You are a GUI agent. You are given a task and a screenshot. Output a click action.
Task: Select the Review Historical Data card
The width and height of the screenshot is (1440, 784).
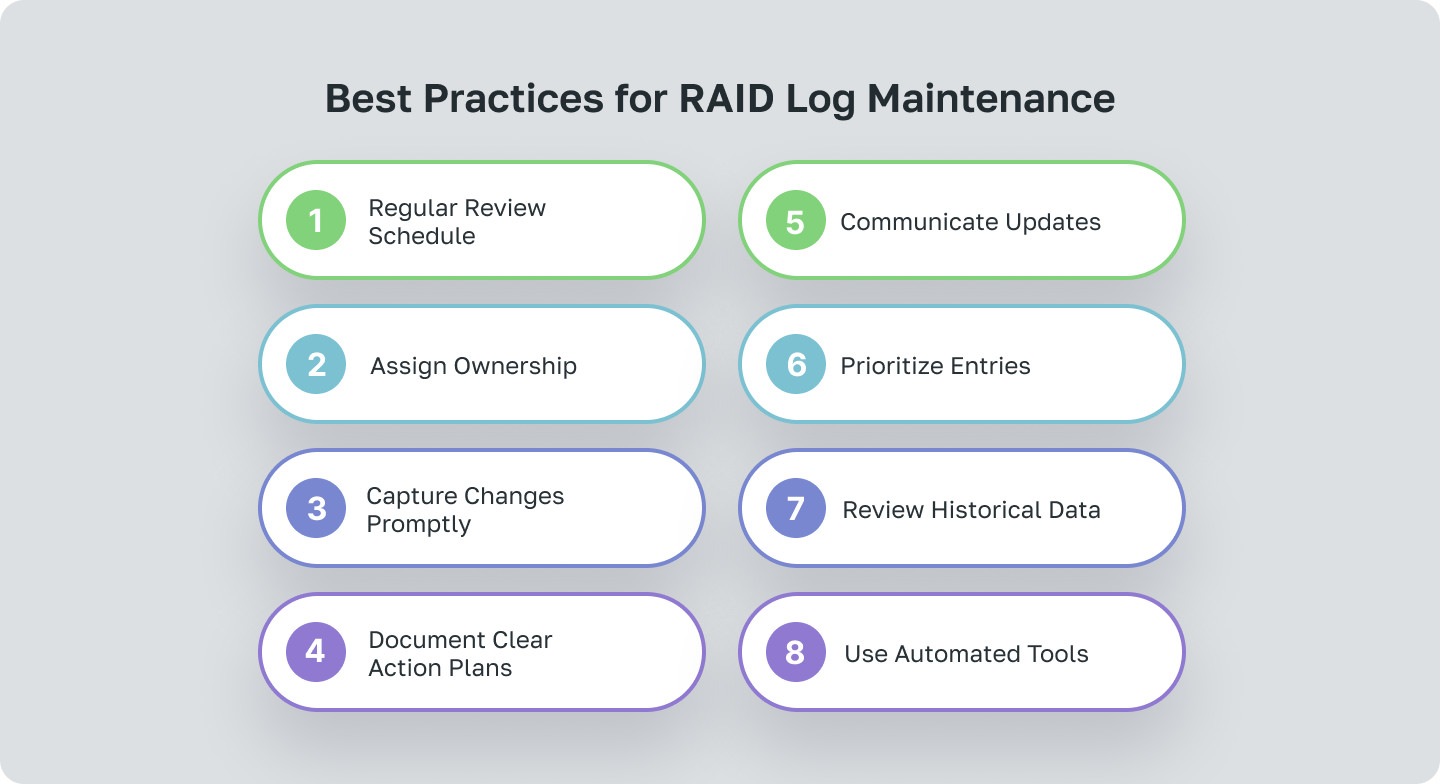(x=962, y=508)
